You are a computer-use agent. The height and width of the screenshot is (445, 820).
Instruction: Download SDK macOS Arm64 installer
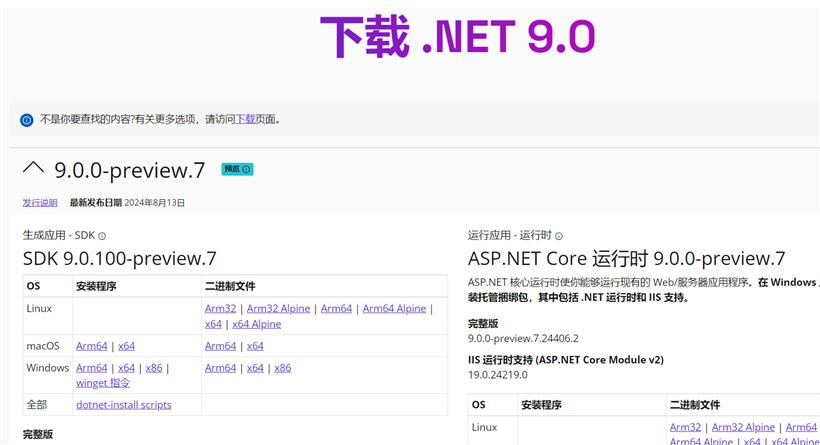(x=92, y=346)
